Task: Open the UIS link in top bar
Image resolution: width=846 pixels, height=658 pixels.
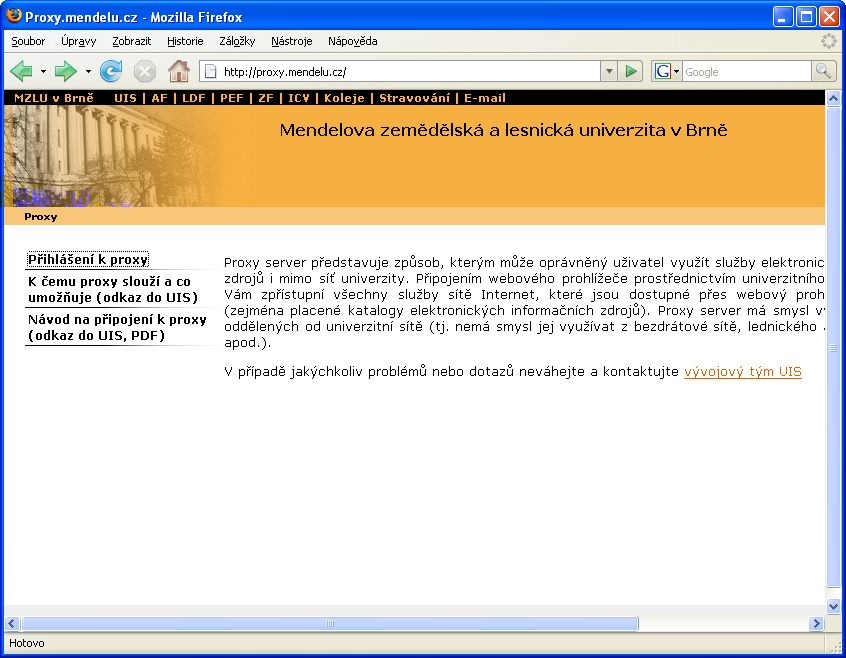Action: (x=125, y=98)
